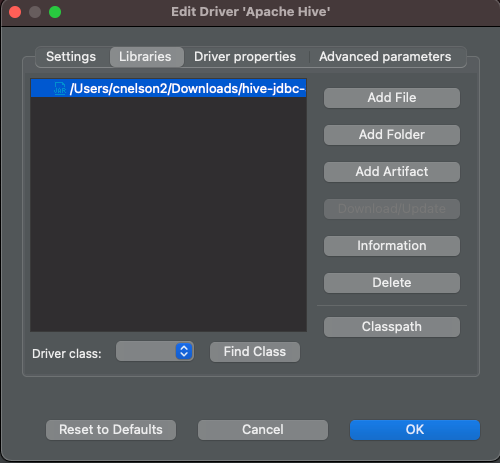Click the empty area of the library list
Screen dimensions: 500x463
(168, 214)
